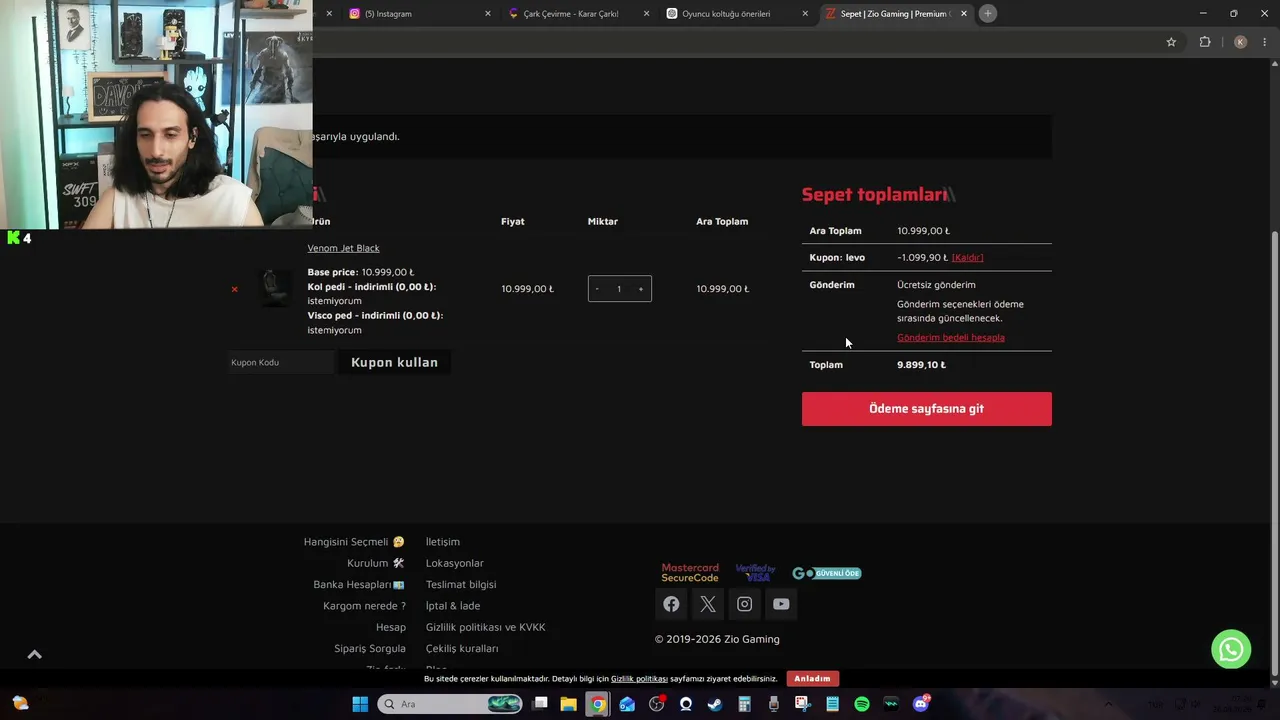Open Sipariş Sorgula footer link
1280x720 pixels.
pos(370,649)
